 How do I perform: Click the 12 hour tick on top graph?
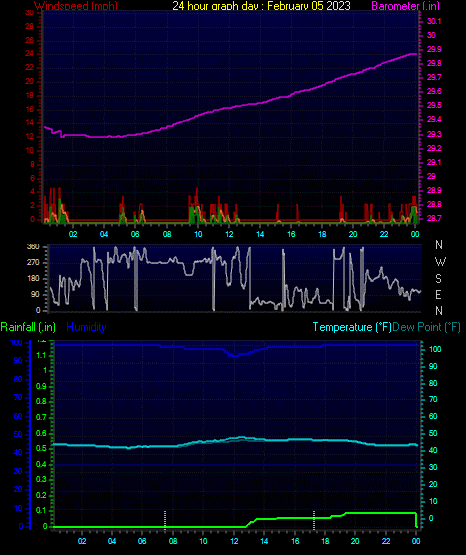[x=229, y=234]
